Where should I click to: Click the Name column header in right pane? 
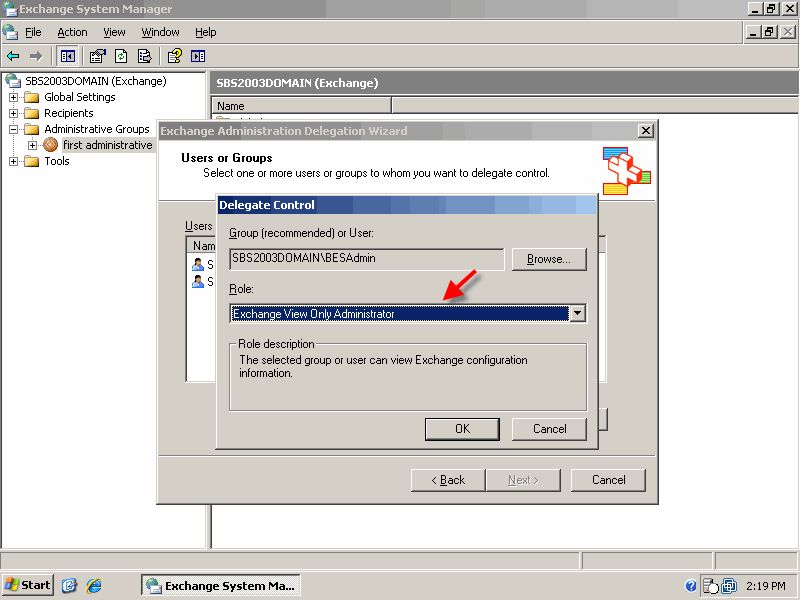tap(302, 106)
